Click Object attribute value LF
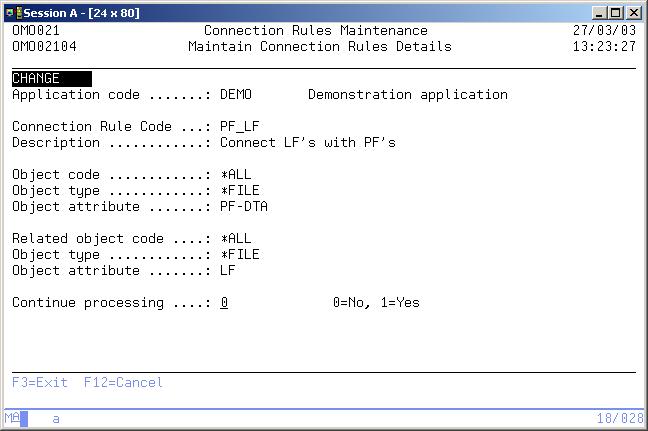 click(228, 271)
